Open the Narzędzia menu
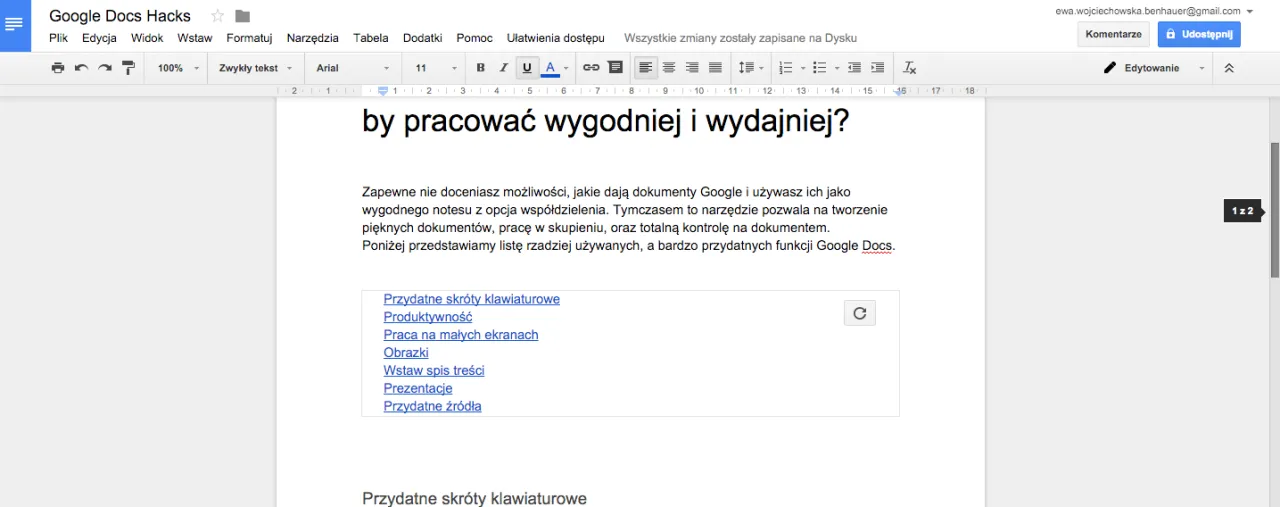Image resolution: width=1280 pixels, height=507 pixels. (x=313, y=38)
